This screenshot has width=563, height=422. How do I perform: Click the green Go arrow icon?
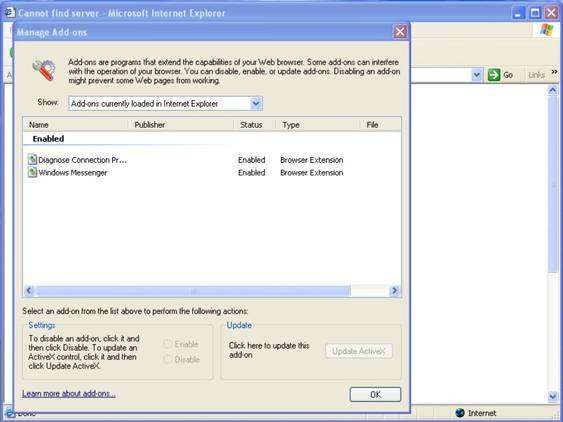tap(494, 75)
